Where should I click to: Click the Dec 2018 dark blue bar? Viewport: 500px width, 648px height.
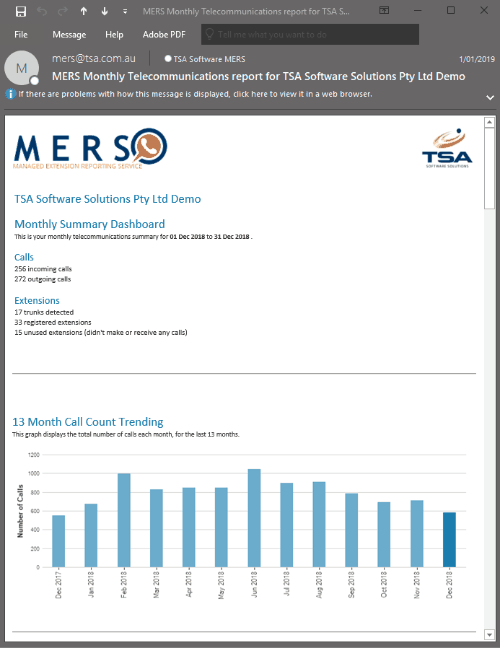(x=449, y=540)
